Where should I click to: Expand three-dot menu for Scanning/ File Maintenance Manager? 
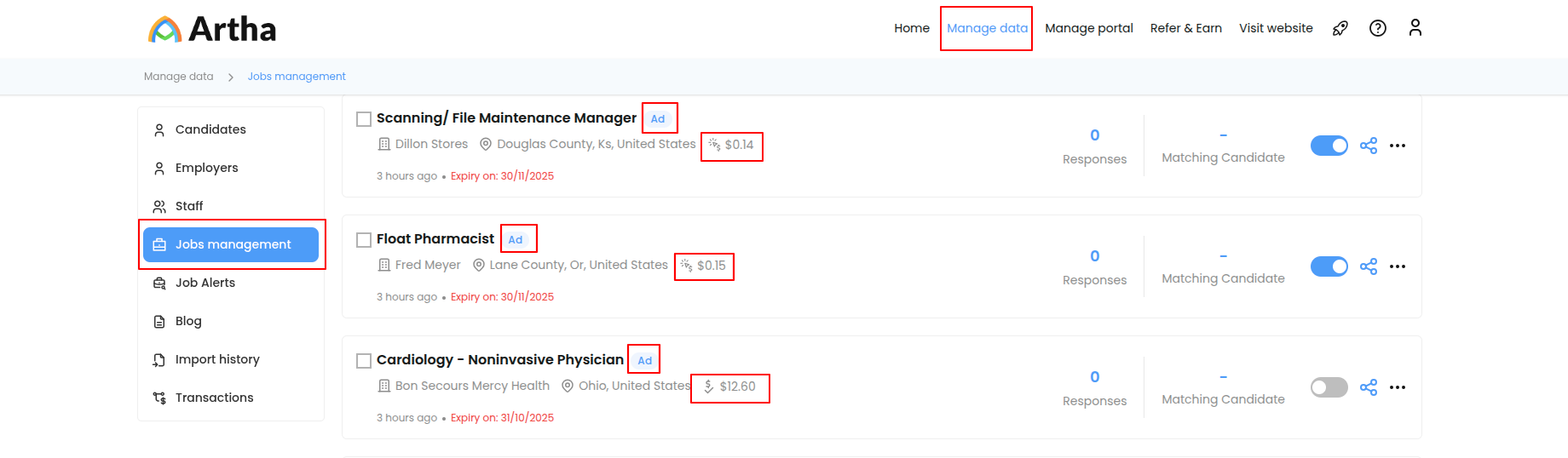1398,146
